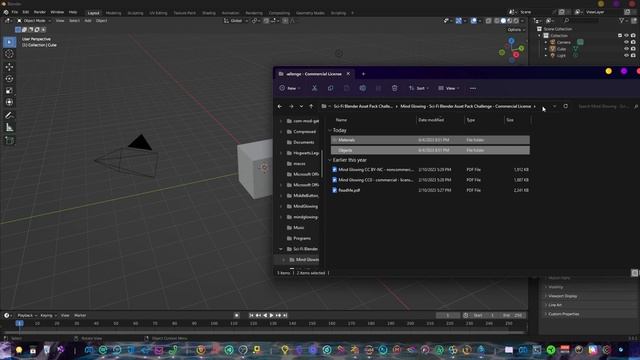Click the Play button in timeline
640x360 pixels.
click(x=271, y=316)
